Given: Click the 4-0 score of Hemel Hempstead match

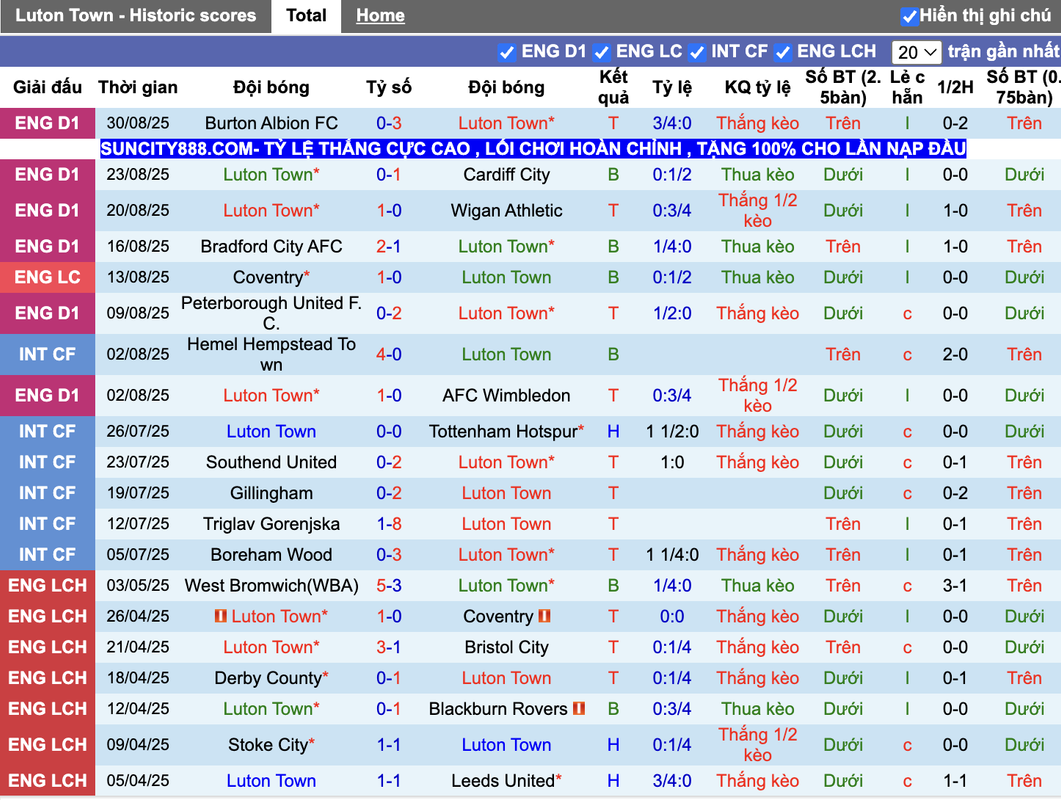Looking at the screenshot, I should pyautogui.click(x=388, y=354).
